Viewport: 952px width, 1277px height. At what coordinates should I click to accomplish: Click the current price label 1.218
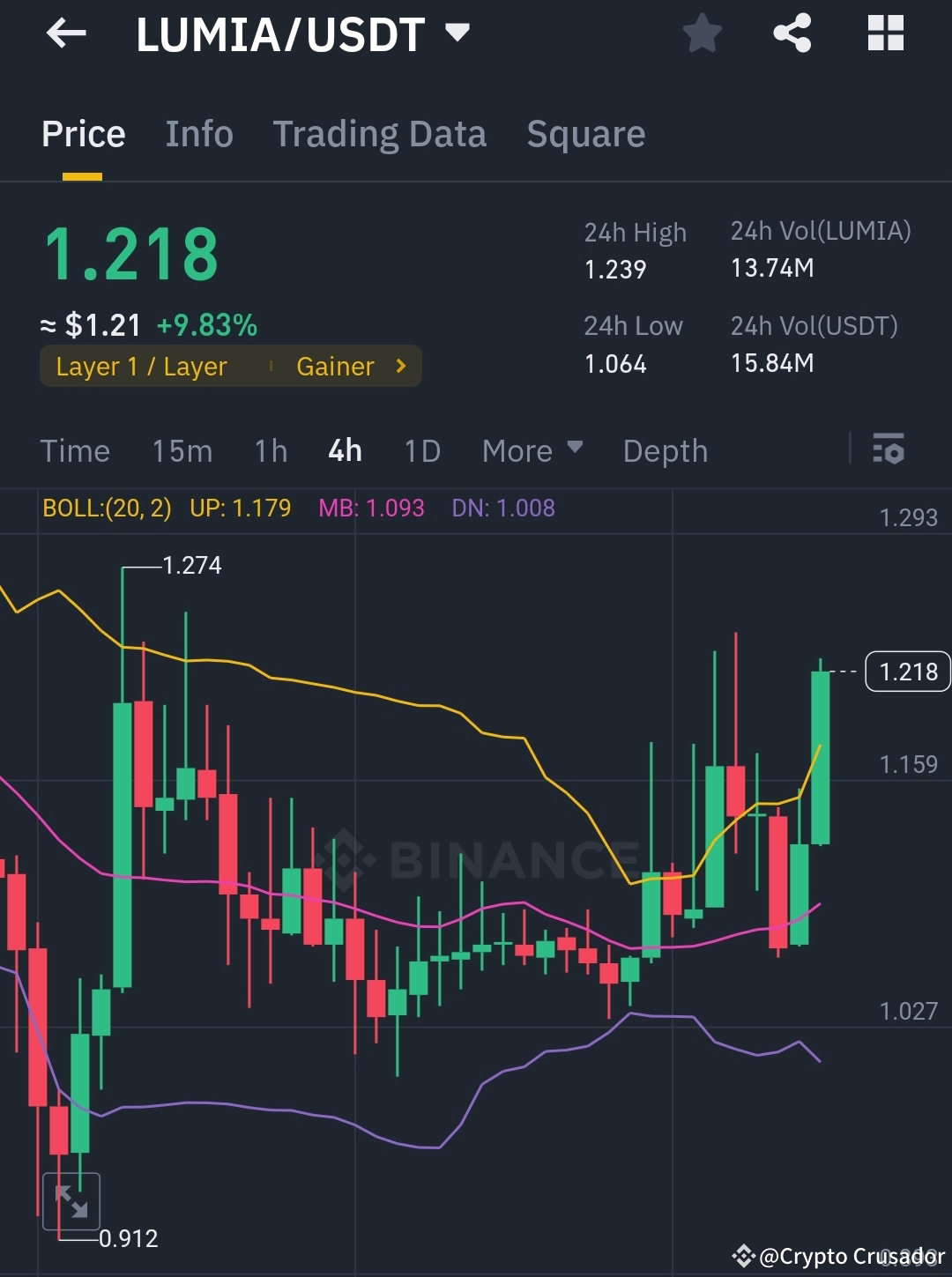[908, 672]
